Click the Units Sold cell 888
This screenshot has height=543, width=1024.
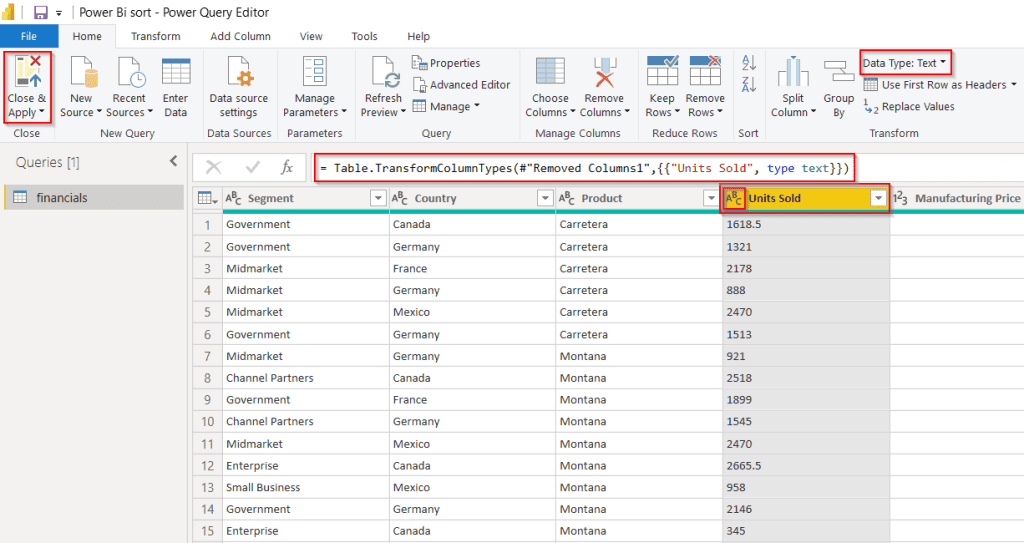tap(806, 290)
